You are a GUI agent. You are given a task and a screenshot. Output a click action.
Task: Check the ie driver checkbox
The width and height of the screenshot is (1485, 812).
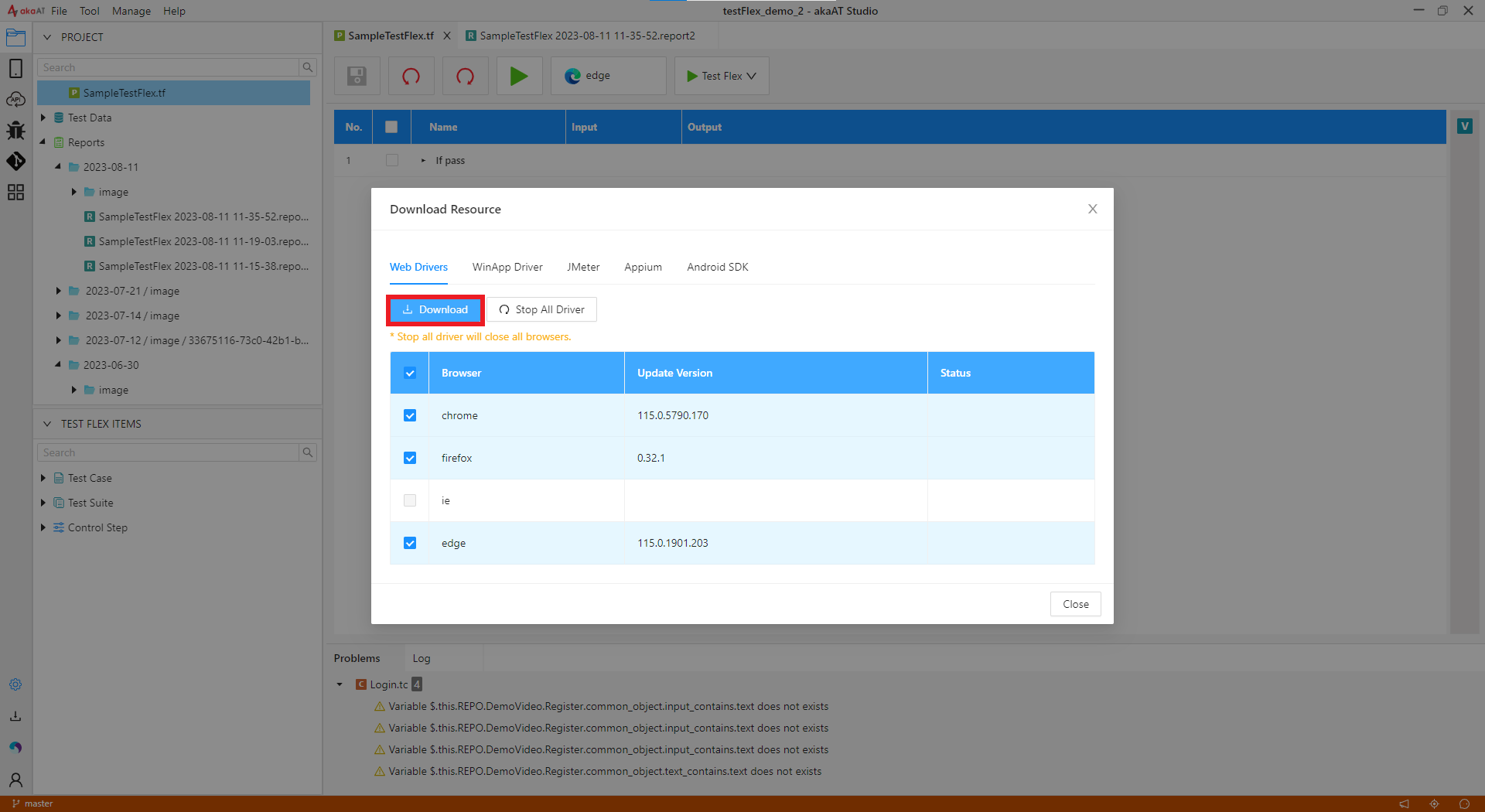410,500
